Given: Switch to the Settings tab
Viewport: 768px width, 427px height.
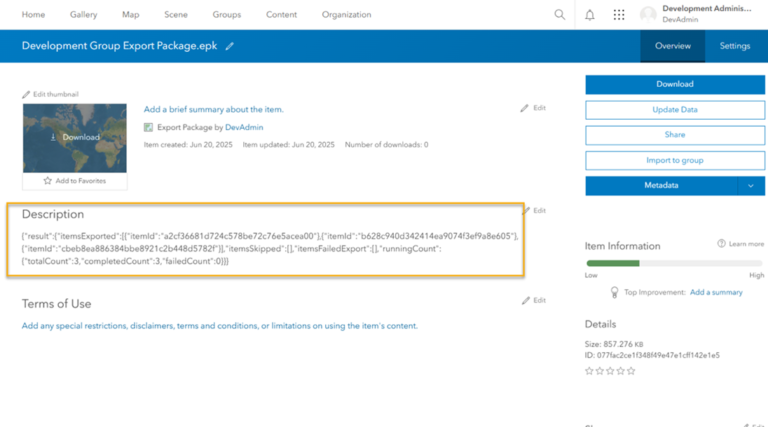Looking at the screenshot, I should pos(735,46).
